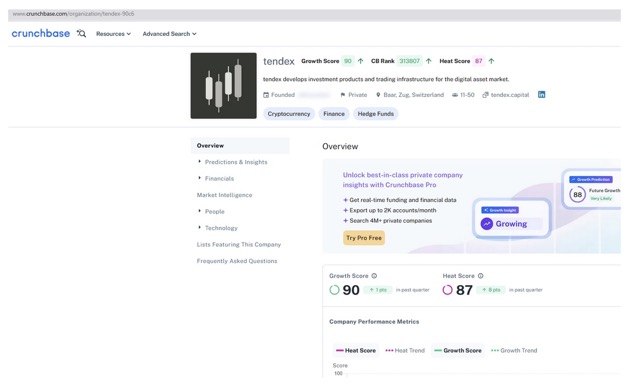Click the Heat Score 87 badge in header
Viewport: 640px width, 384px height.
[x=479, y=61]
